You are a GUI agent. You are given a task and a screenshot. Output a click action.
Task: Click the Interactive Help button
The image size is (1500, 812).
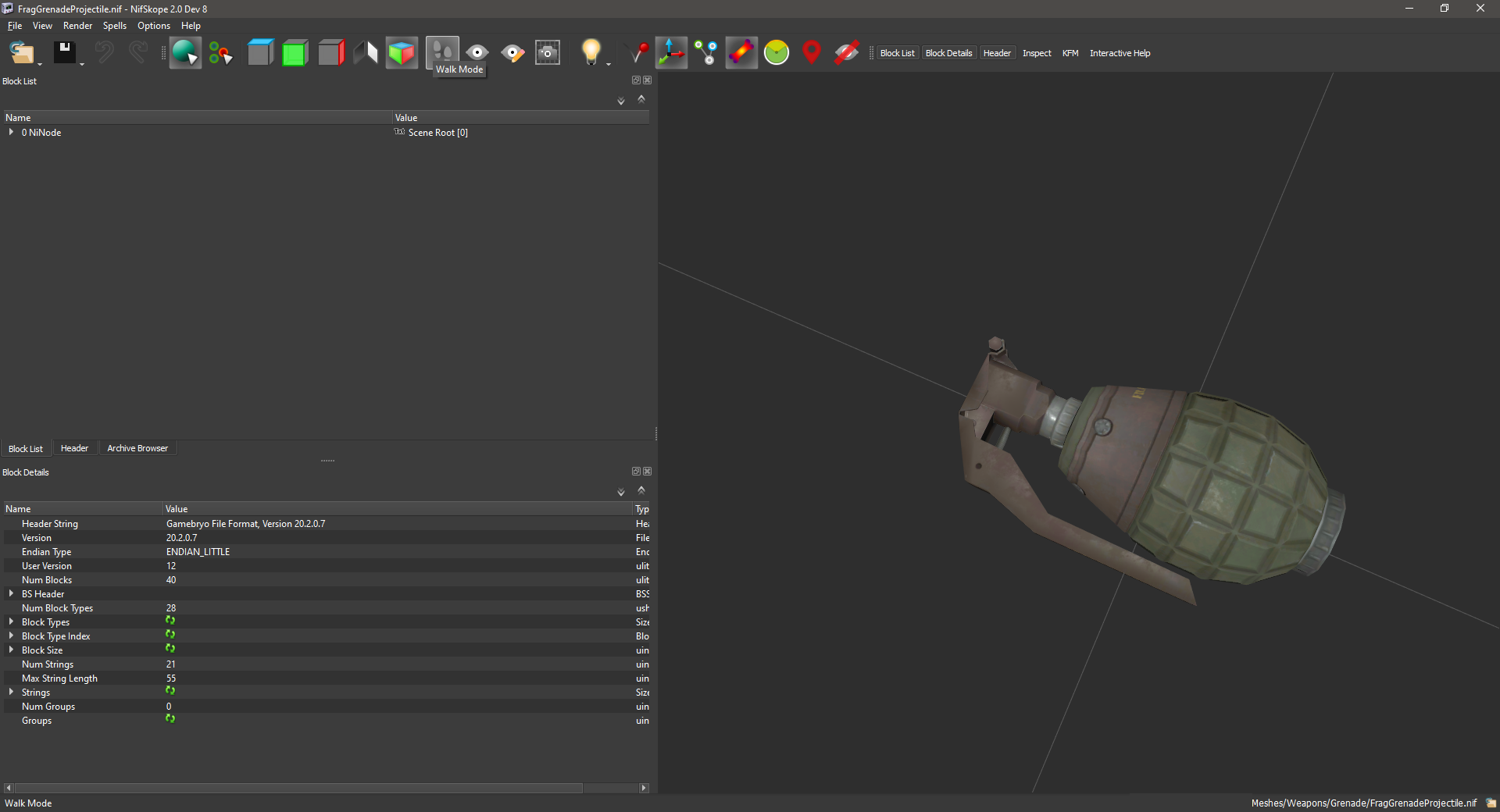1120,53
